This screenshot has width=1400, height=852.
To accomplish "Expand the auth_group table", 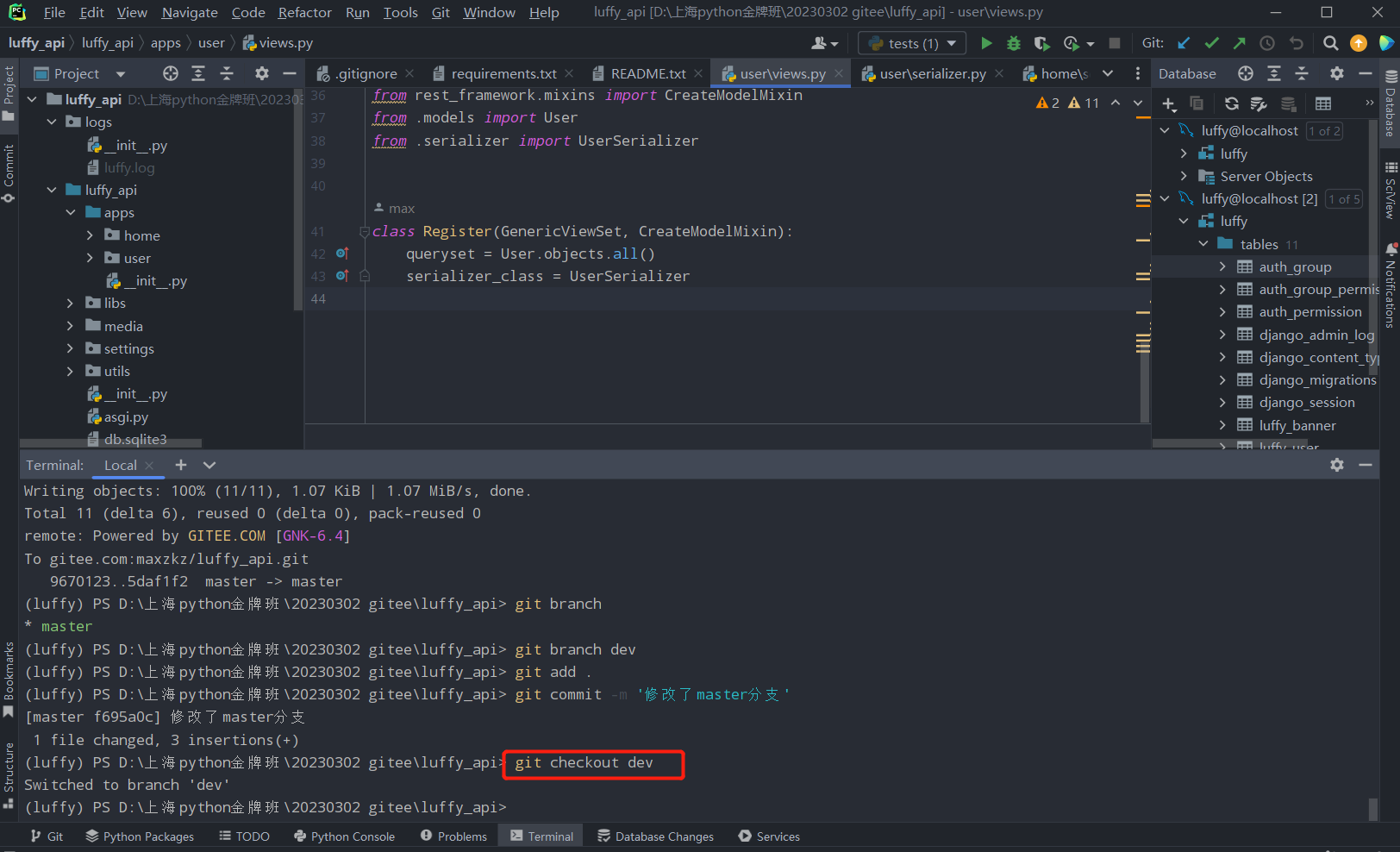I will pyautogui.click(x=1222, y=266).
